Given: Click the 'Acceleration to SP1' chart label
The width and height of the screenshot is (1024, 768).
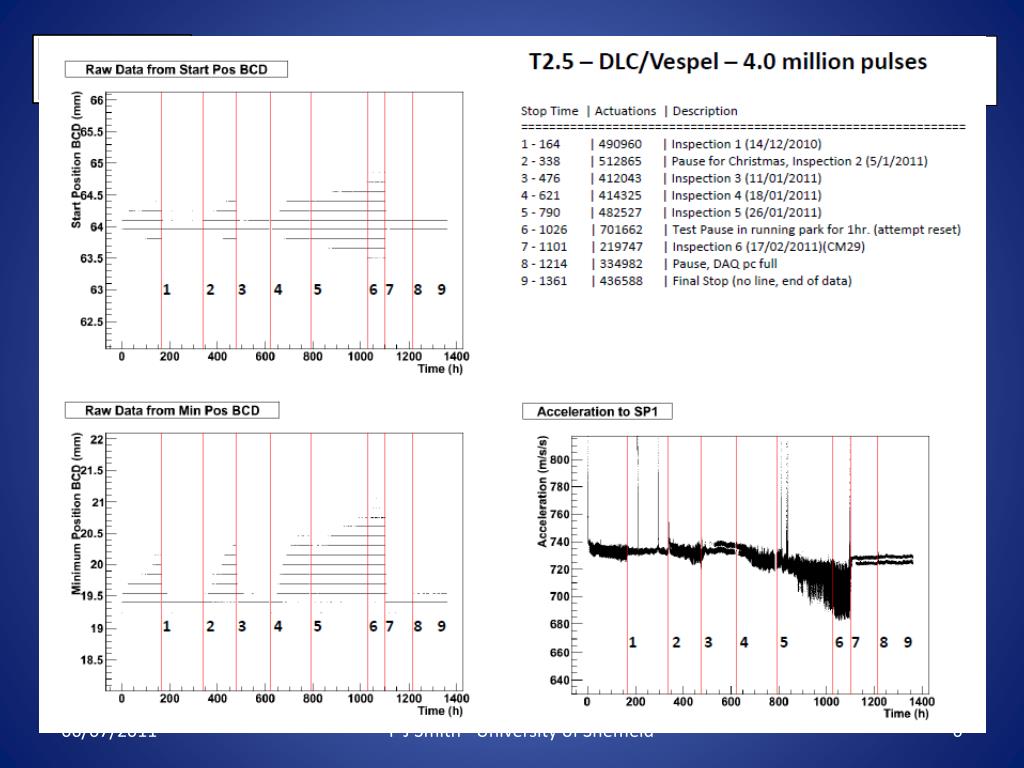Looking at the screenshot, I should click(597, 411).
